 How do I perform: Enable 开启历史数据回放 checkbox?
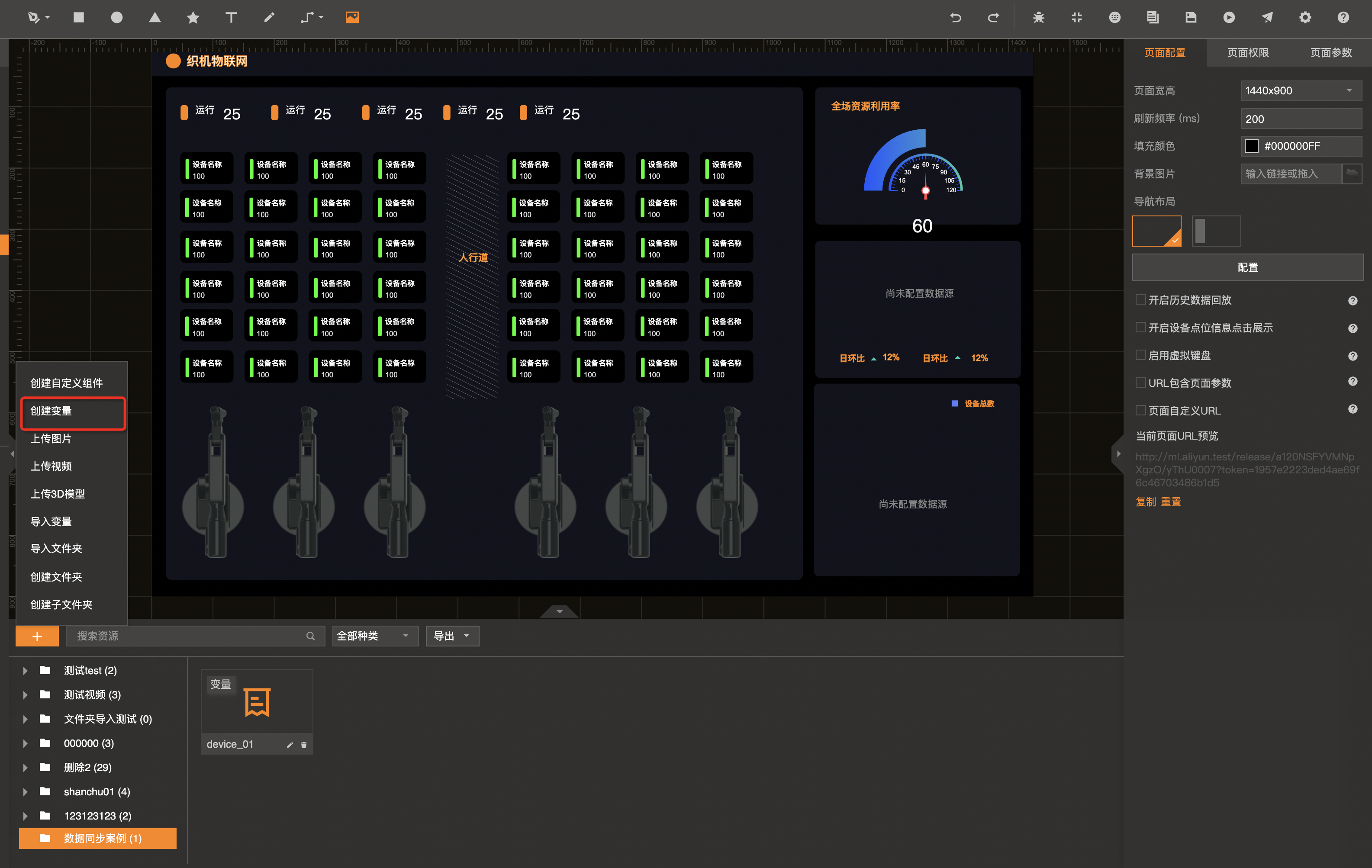click(x=1141, y=299)
